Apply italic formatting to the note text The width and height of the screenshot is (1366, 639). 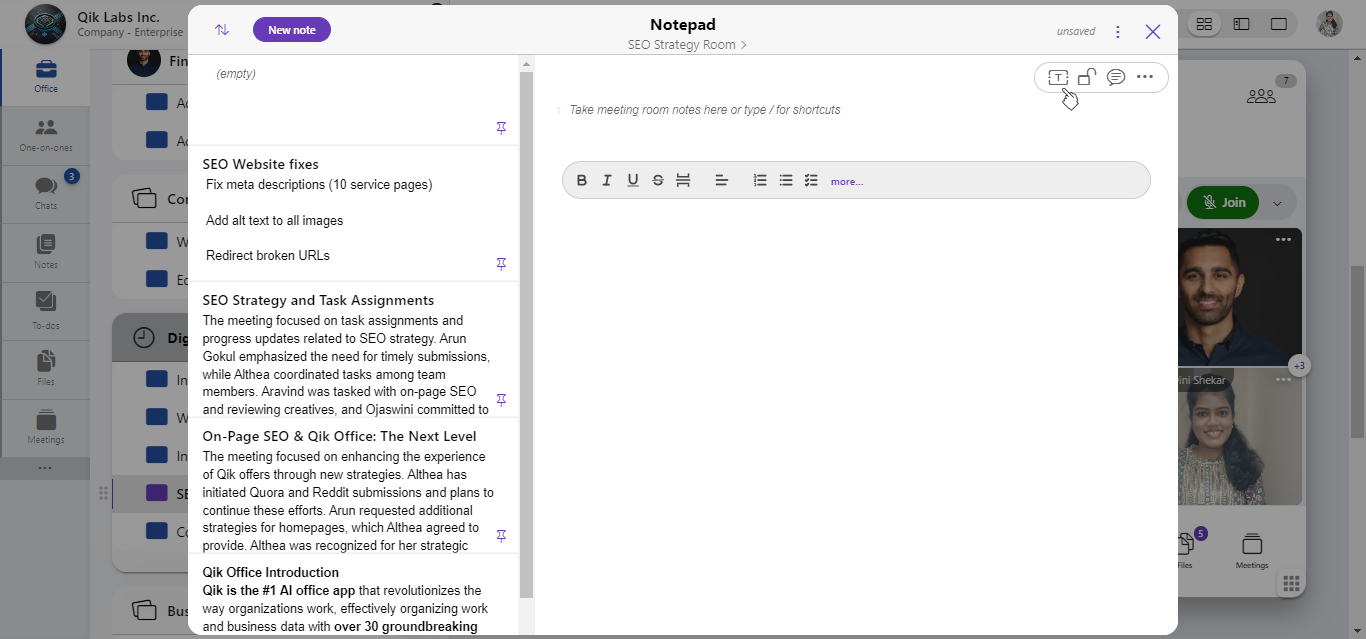606,181
